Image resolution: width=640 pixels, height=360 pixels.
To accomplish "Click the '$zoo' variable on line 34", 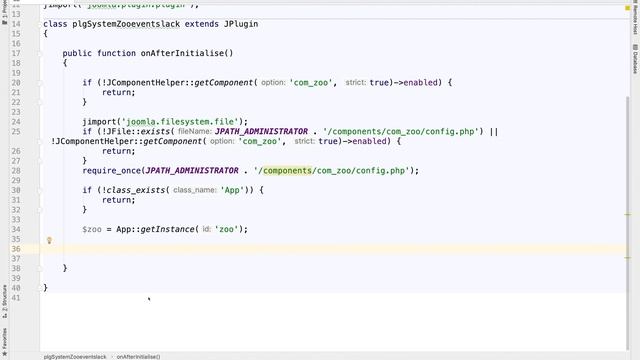I will click(x=91, y=229).
